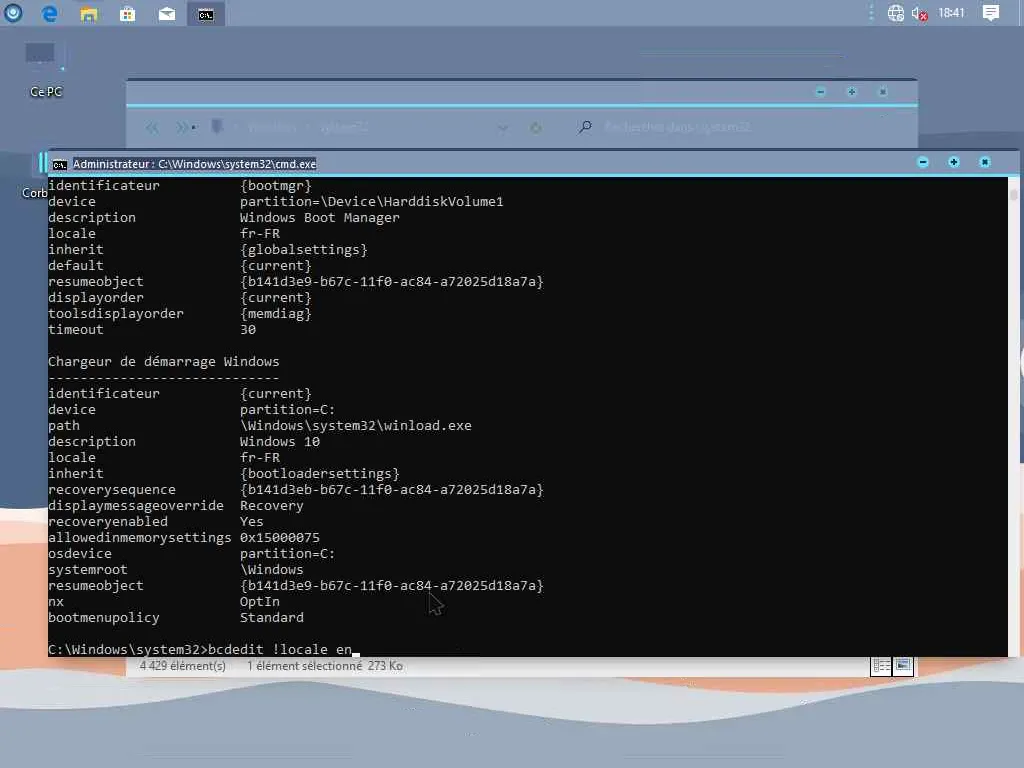This screenshot has width=1024, height=768.
Task: Click the timeout value '30'
Action: (x=248, y=330)
